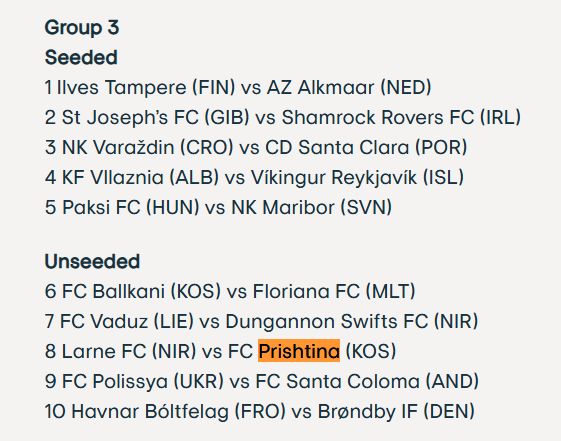Click the Floriana FC (MLT) text
561x441 pixels.
[334, 291]
